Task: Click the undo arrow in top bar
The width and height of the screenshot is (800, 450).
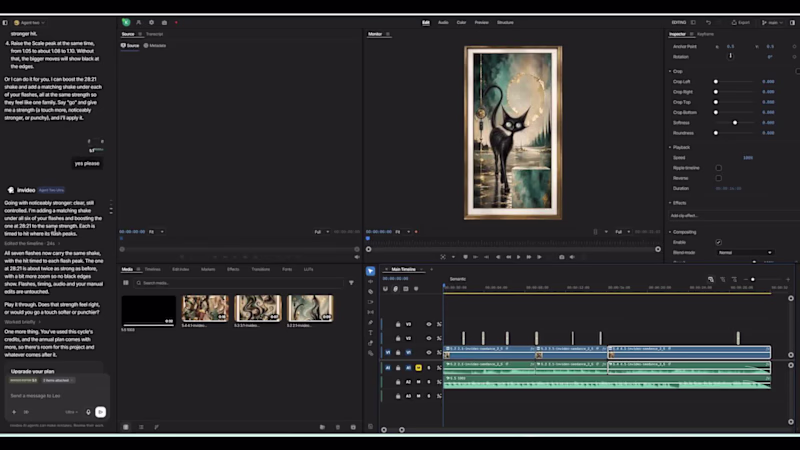Action: coord(708,22)
